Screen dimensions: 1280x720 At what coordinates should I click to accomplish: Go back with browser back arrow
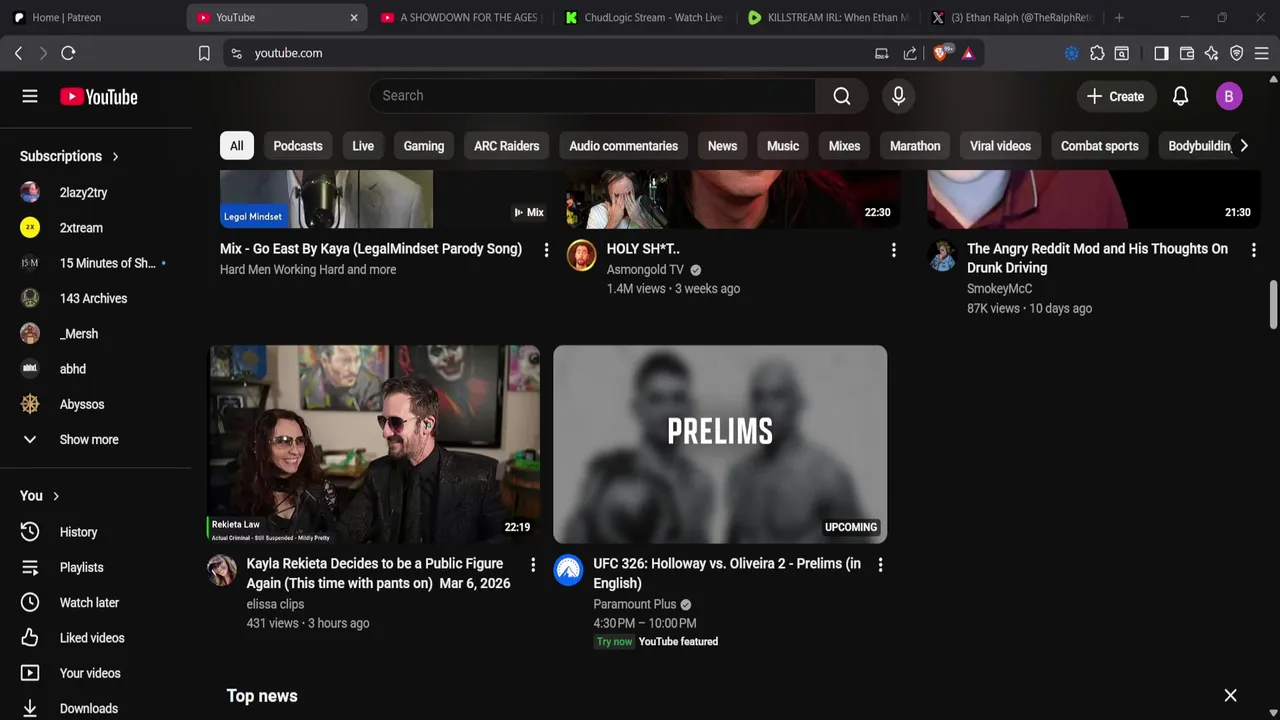click(x=19, y=53)
